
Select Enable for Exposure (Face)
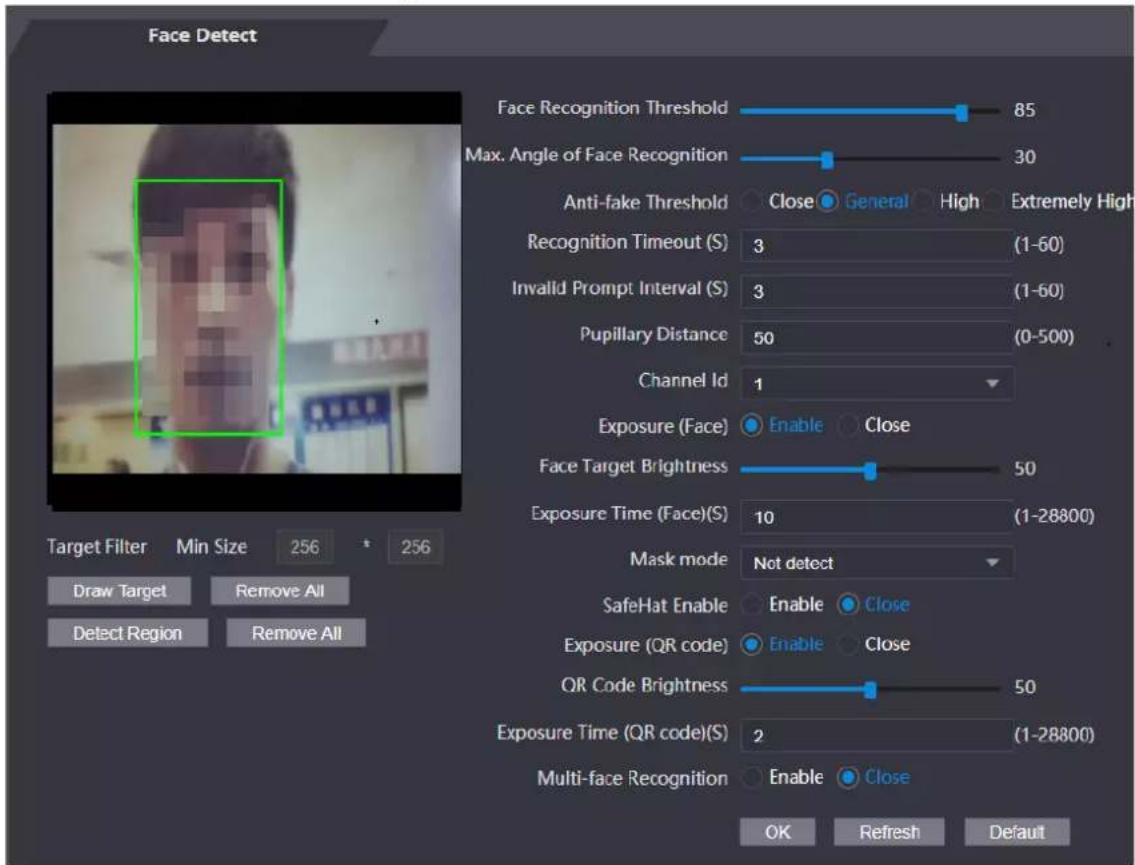(x=751, y=426)
